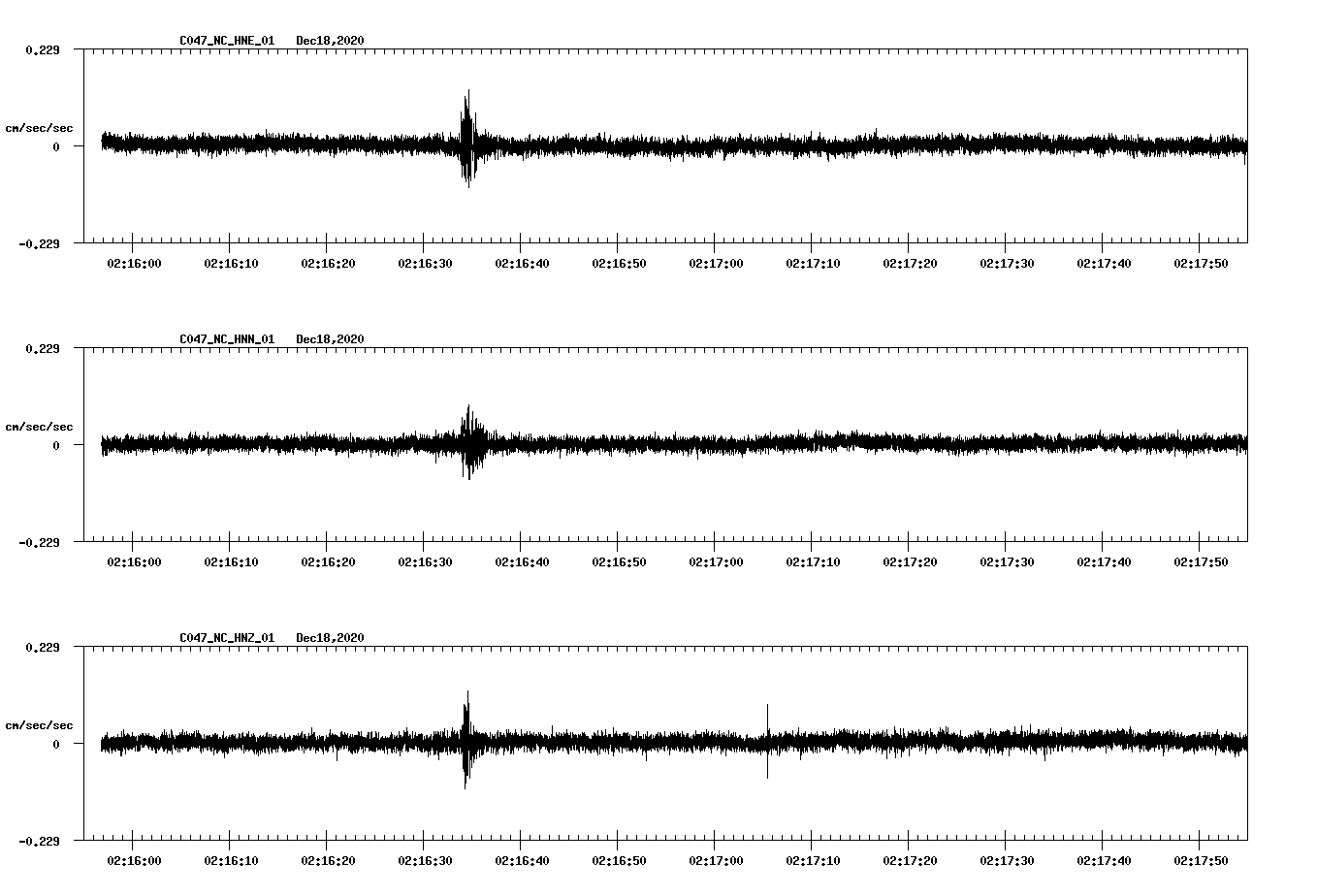
Task: Select the earthquake spike on the HNZ trace
Action: coord(466,742)
